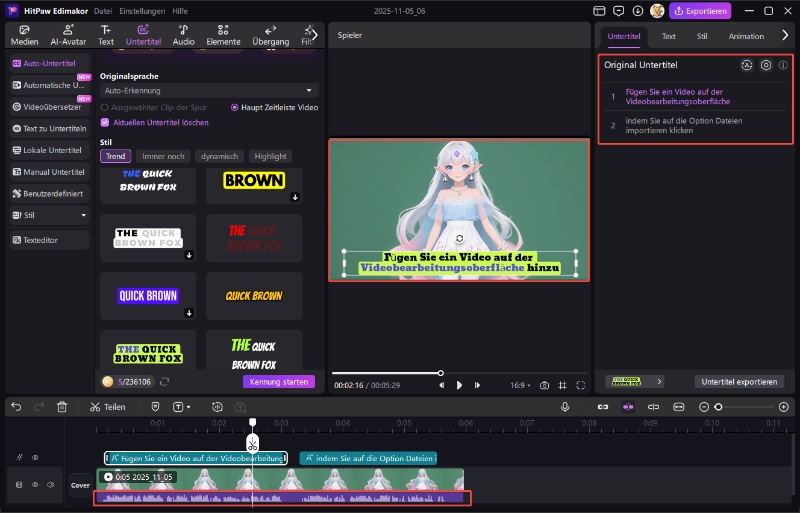
Task: Click Kennung starten button
Action: coord(279,382)
